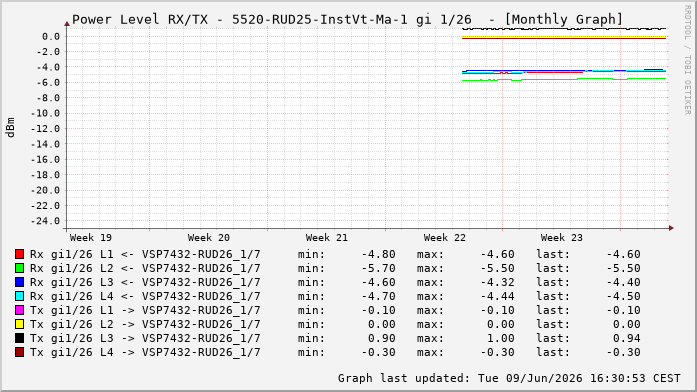
Task: Click the -10.0 y-axis tick label
Action: click(x=45, y=113)
